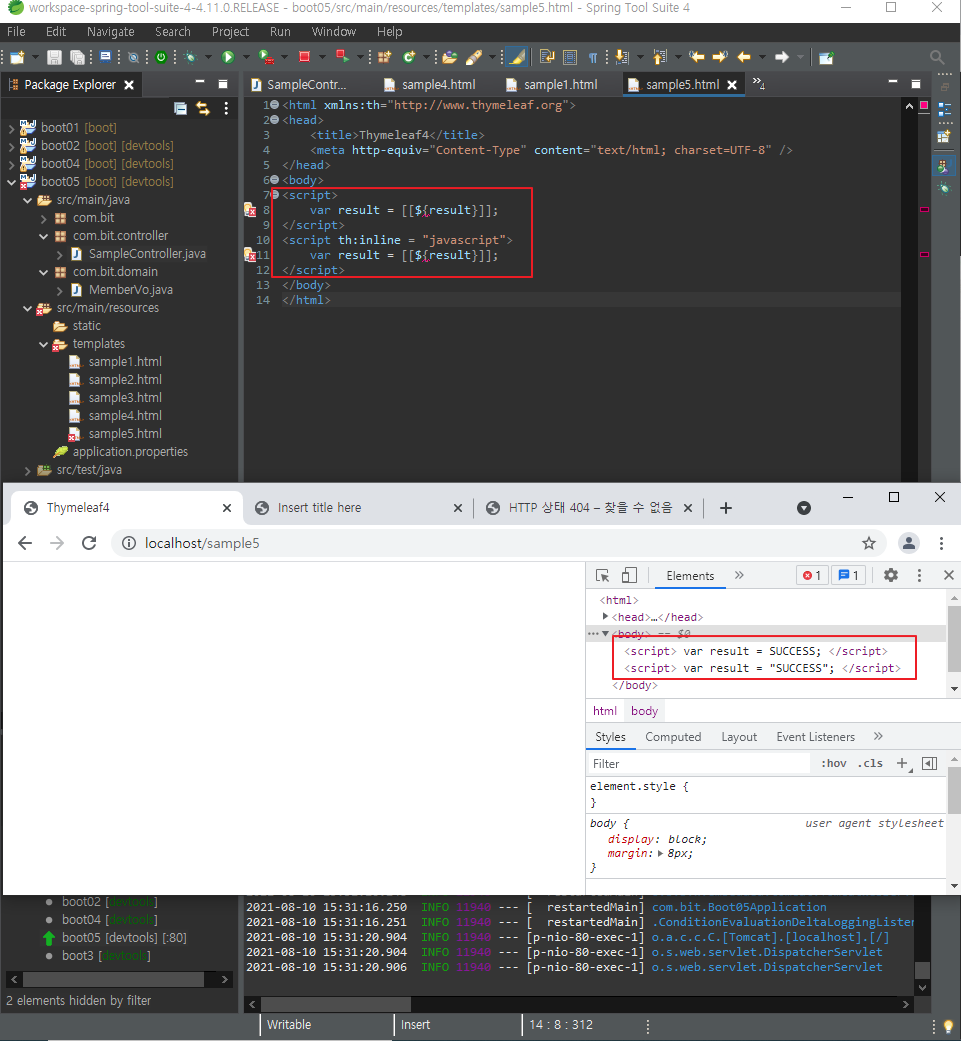Click the browser profile avatar icon

pyautogui.click(x=909, y=543)
